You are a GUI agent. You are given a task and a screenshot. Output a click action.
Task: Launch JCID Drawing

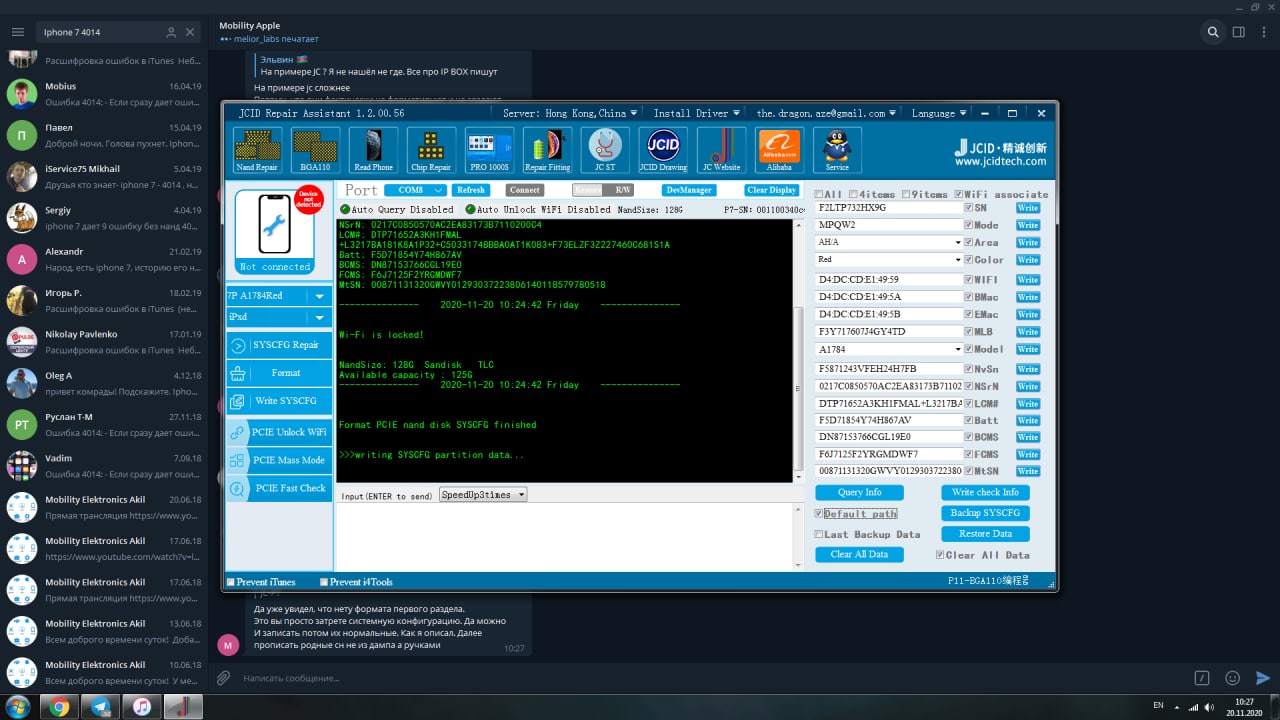pos(663,150)
